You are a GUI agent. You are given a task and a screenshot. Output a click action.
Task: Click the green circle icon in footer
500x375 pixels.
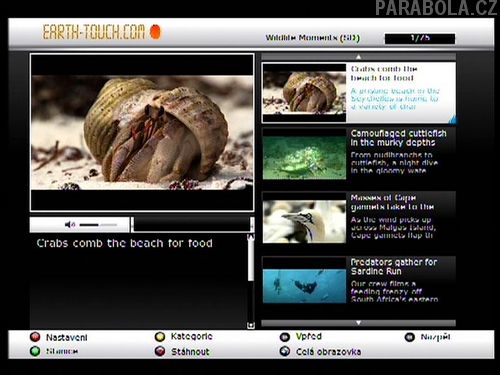tap(35, 351)
